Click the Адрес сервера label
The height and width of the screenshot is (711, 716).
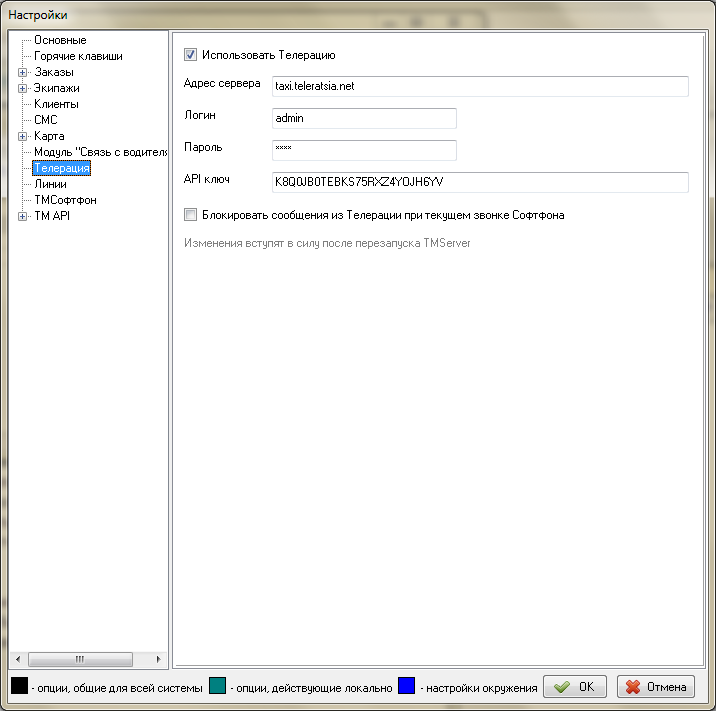(222, 83)
